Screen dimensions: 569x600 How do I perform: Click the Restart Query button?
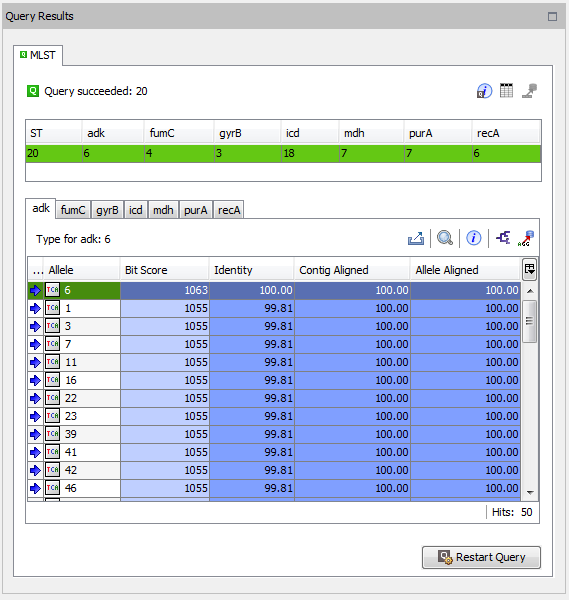[481, 557]
